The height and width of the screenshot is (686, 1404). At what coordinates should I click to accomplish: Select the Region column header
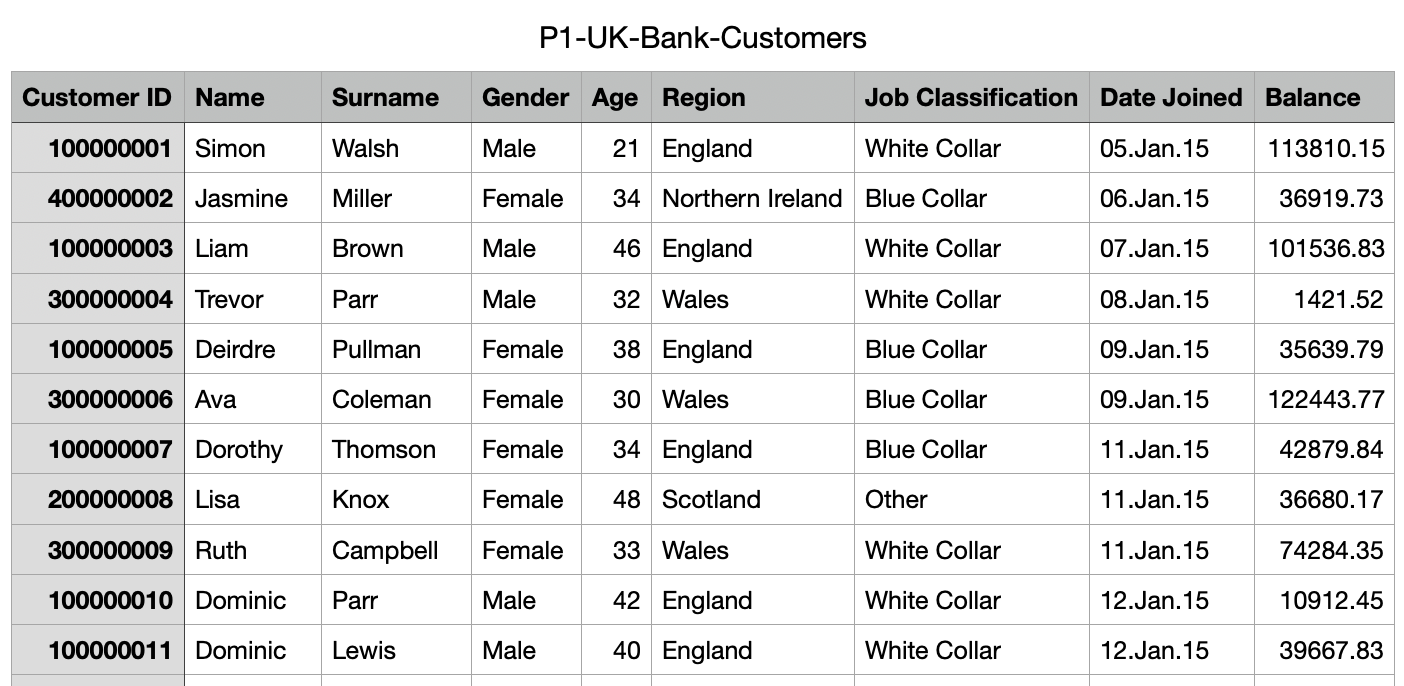click(704, 97)
